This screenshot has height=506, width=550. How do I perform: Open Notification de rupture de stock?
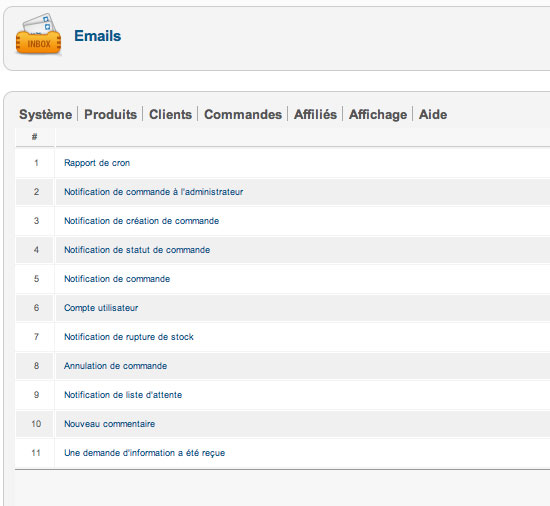128,337
